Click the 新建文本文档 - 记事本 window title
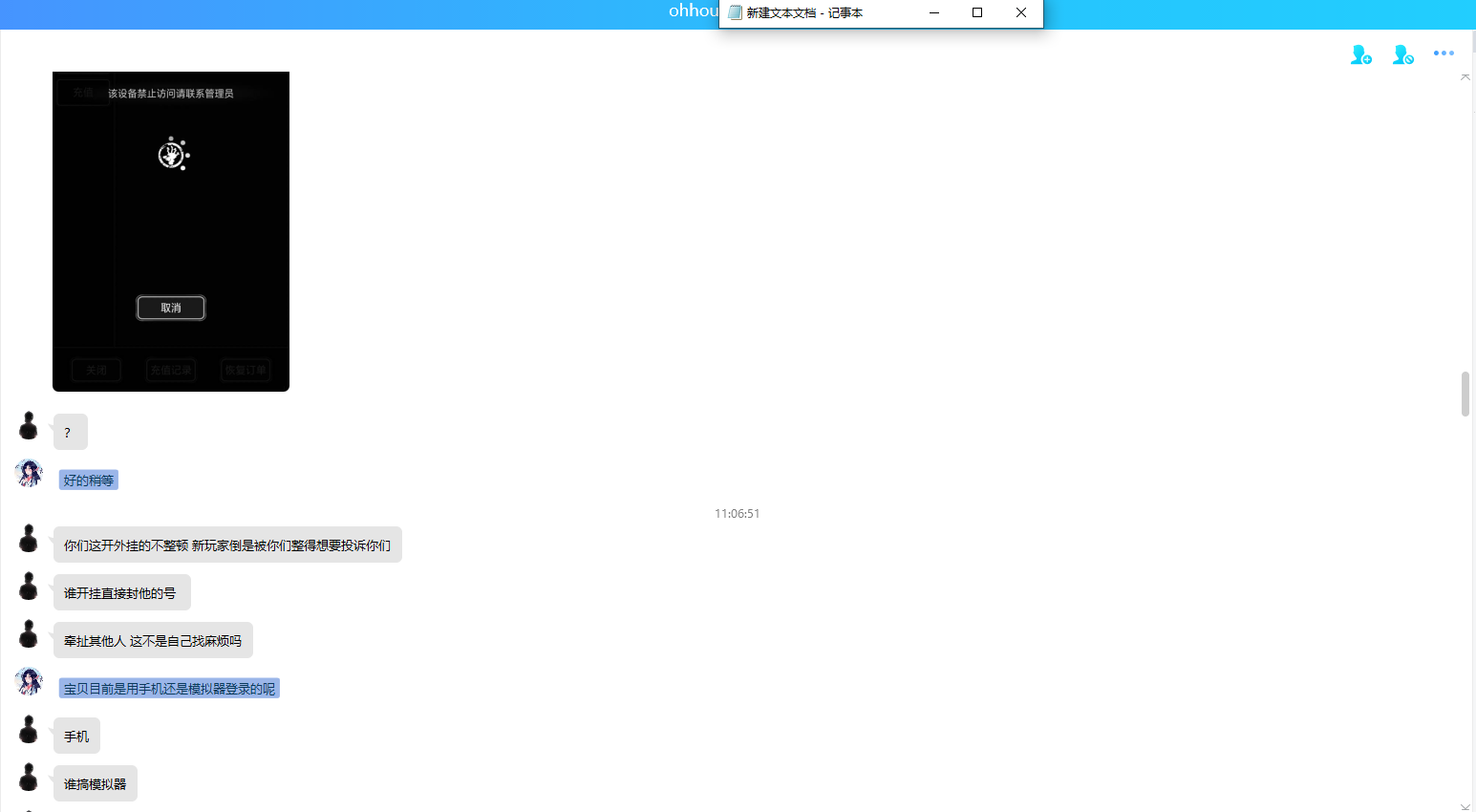The width and height of the screenshot is (1476, 812). coord(804,13)
